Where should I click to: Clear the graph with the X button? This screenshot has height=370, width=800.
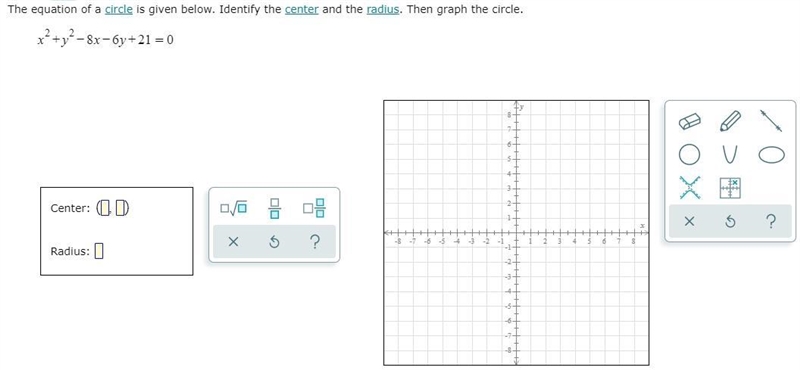pos(689,221)
